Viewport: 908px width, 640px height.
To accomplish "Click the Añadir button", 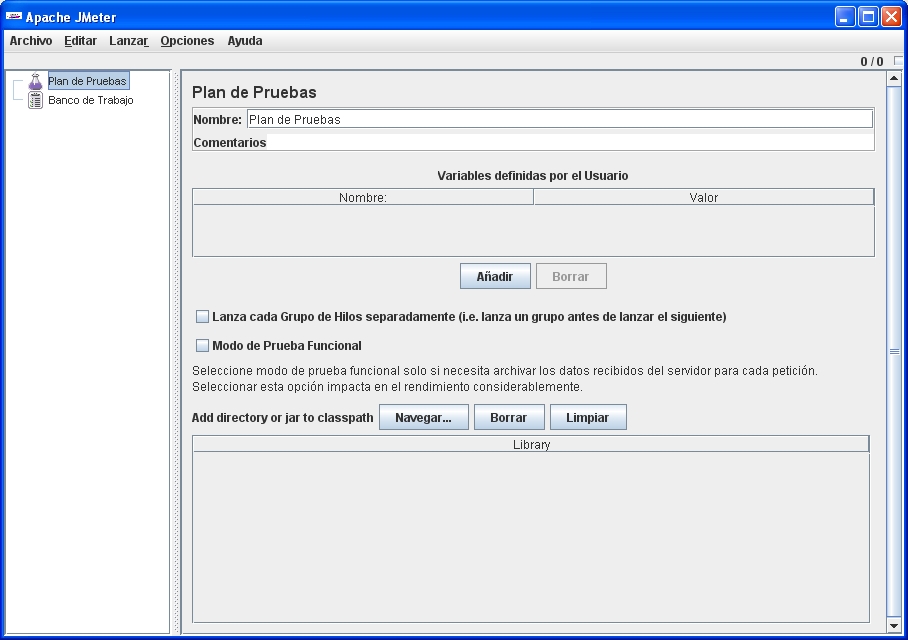I will coord(495,276).
